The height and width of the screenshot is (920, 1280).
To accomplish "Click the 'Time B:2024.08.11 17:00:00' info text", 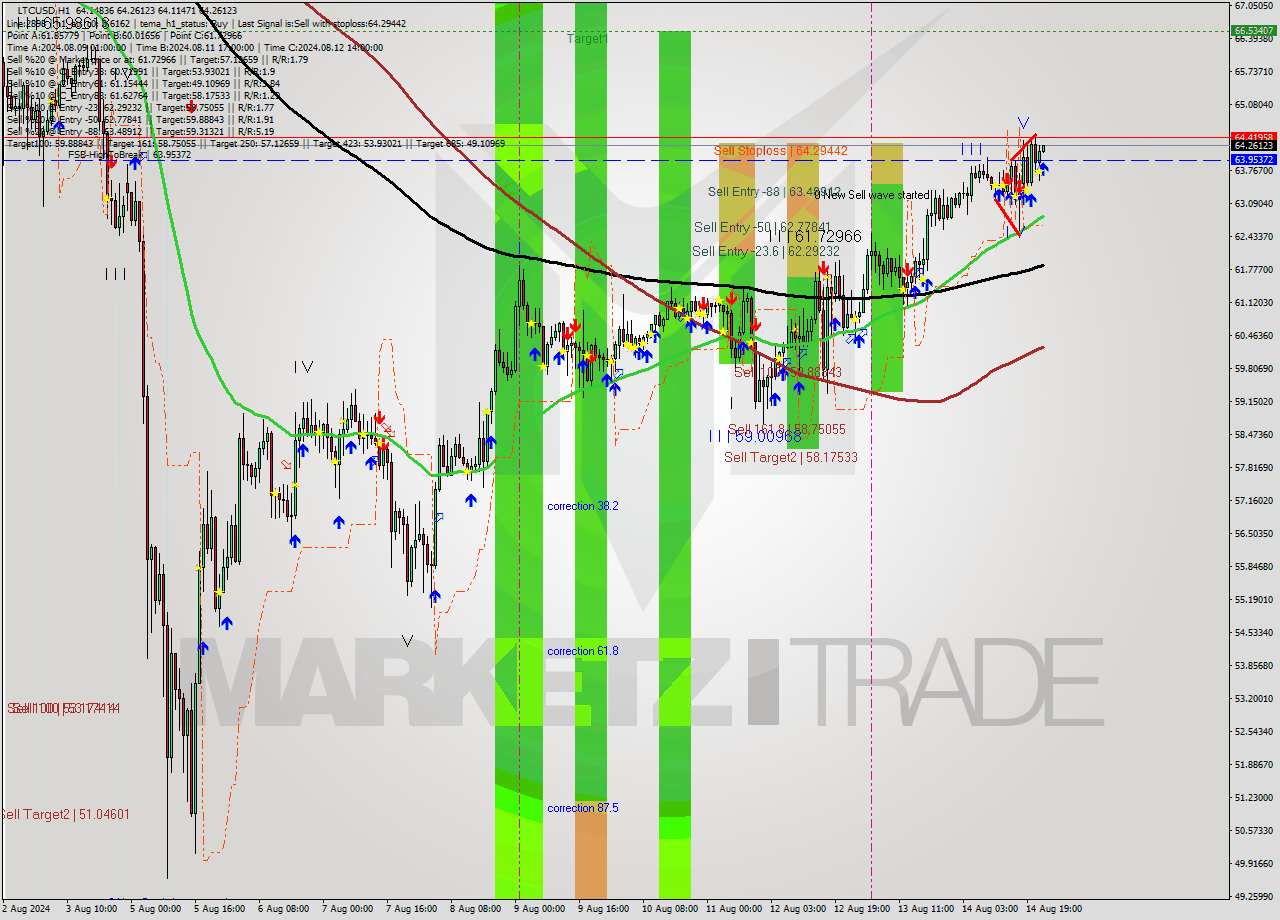I will [x=194, y=47].
